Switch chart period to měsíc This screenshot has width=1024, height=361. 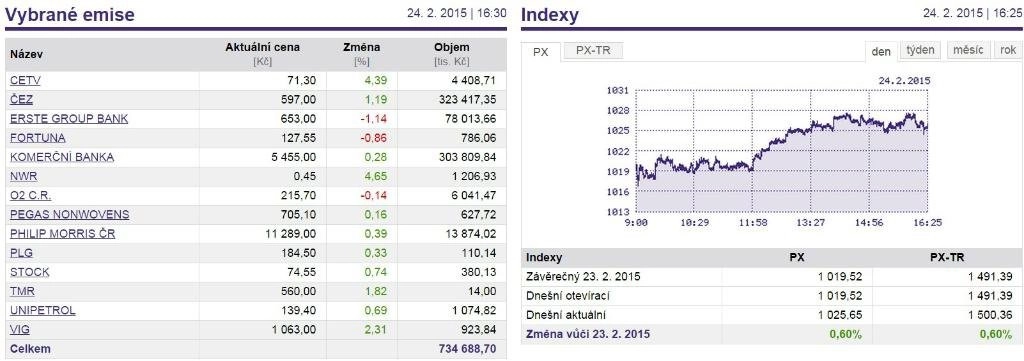(968, 50)
